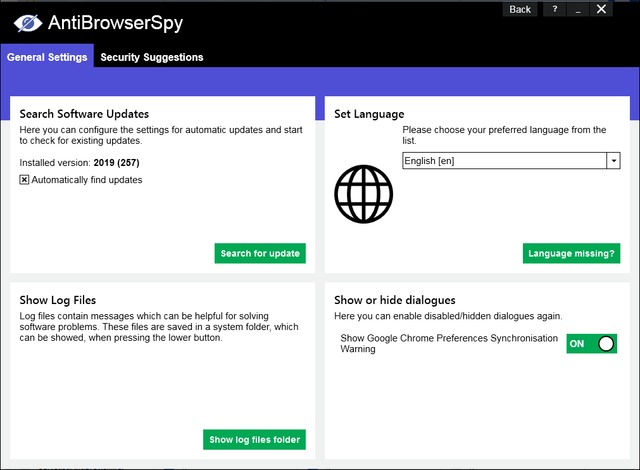Open the Show log files folder button
Viewport: 640px width, 470px height.
254,439
